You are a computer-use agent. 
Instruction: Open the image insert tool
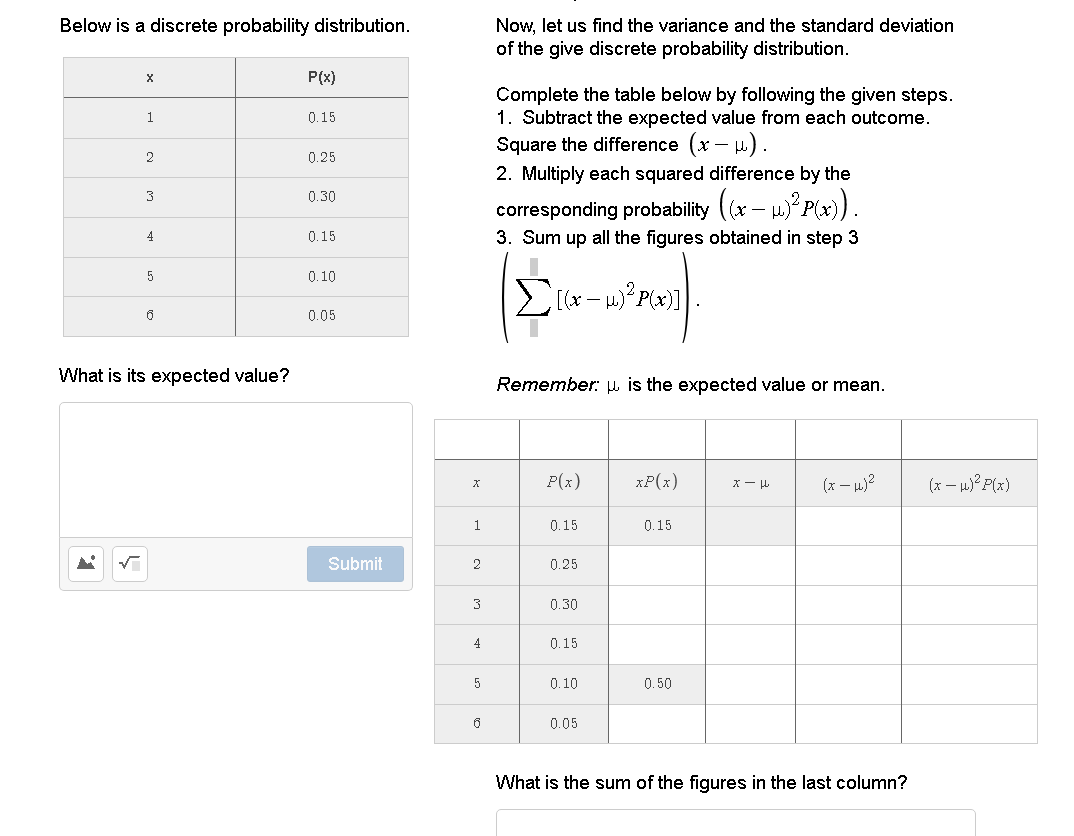coord(85,563)
